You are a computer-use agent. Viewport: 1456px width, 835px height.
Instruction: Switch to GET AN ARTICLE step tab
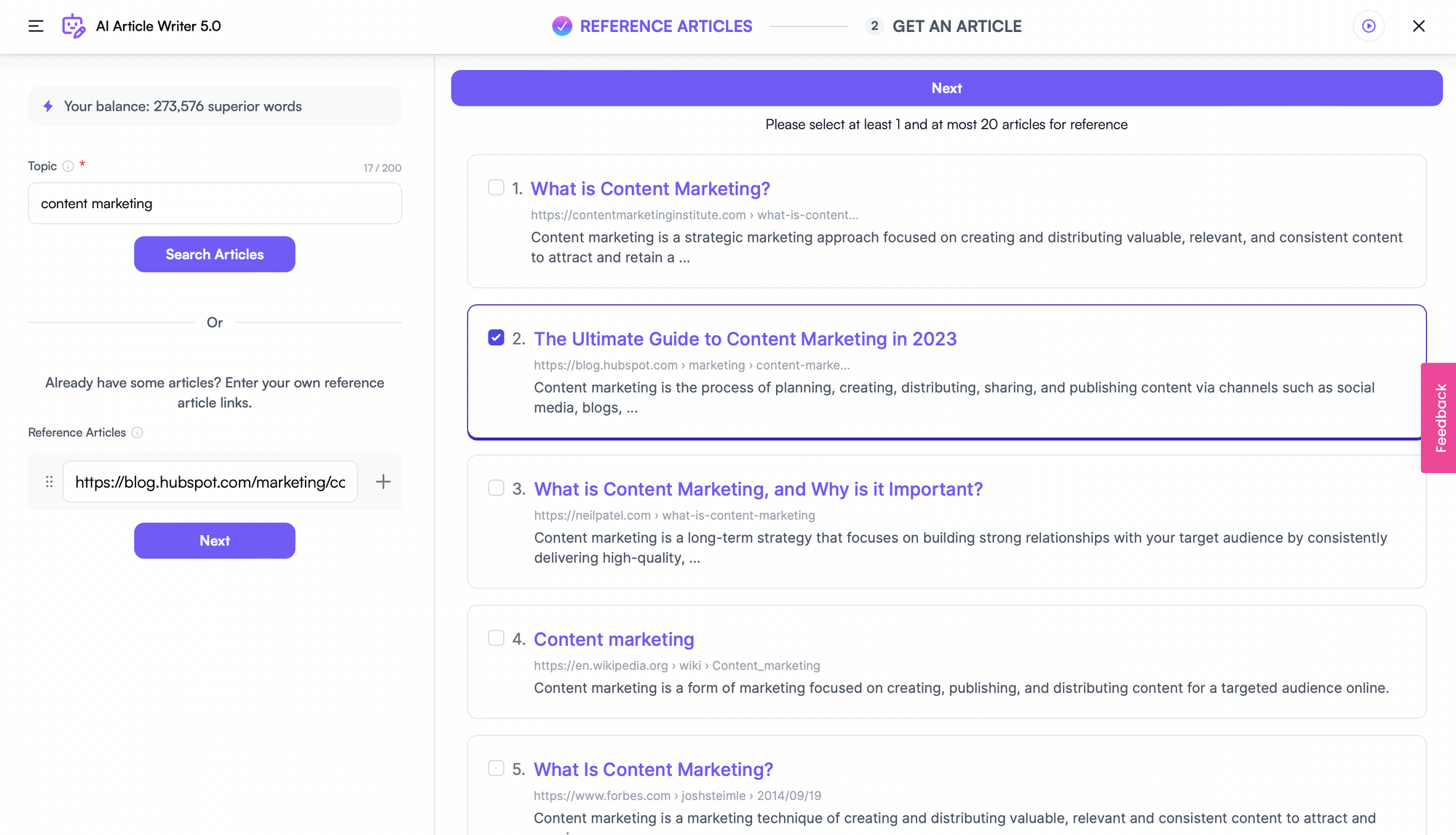tap(956, 26)
